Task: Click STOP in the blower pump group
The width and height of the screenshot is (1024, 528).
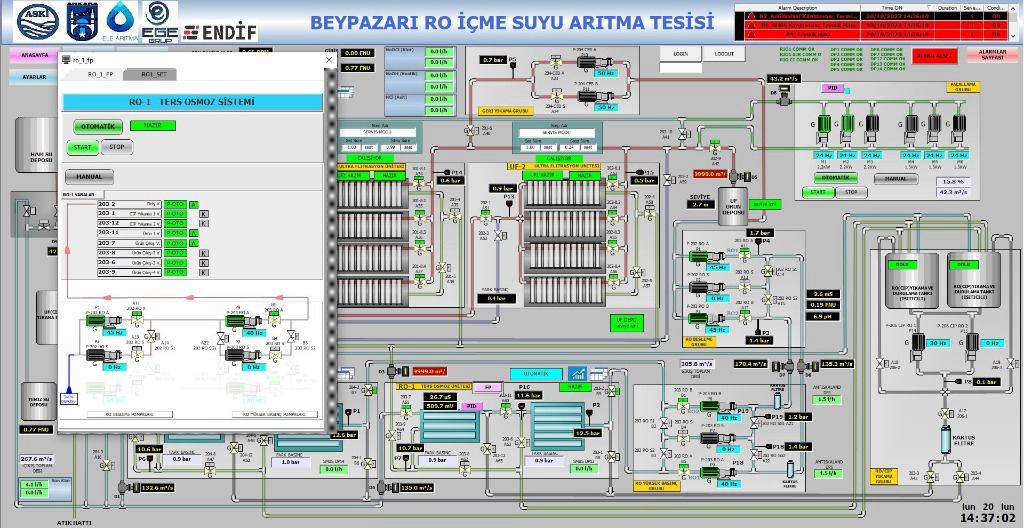Action: click(x=852, y=192)
